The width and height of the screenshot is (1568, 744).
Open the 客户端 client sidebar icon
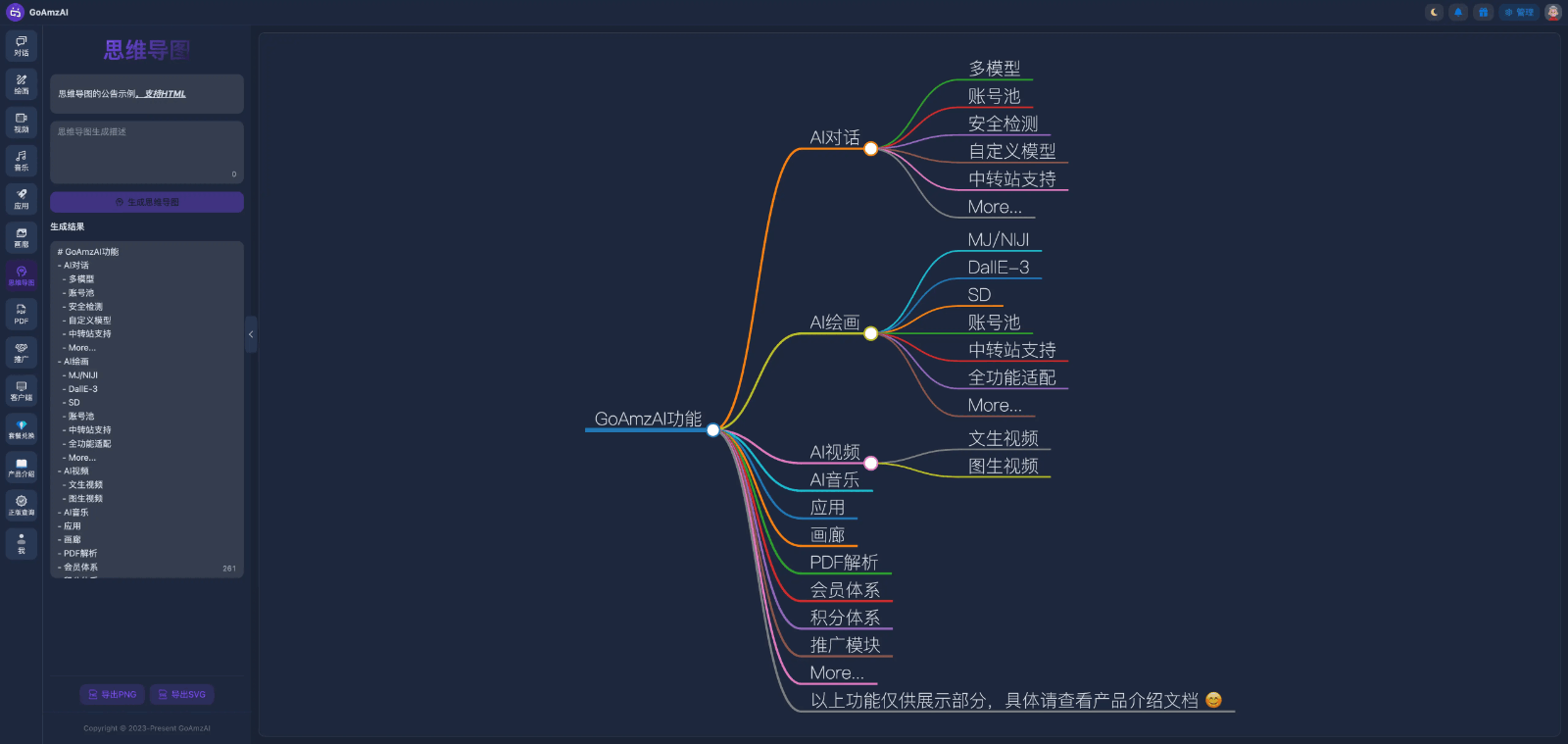coord(22,389)
